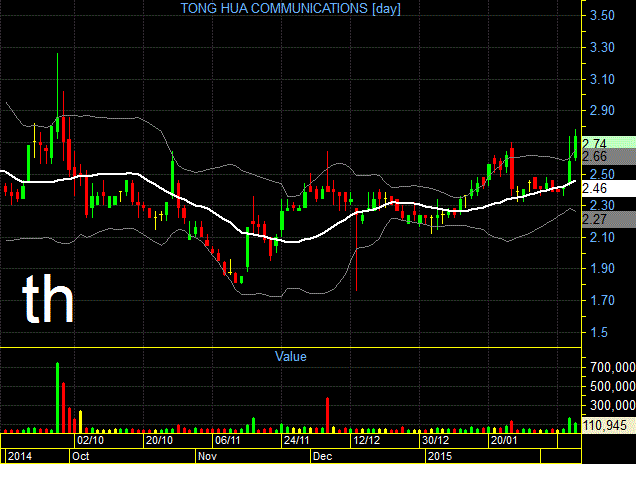
Task: Select the 2014 year label
Action: click(20, 456)
